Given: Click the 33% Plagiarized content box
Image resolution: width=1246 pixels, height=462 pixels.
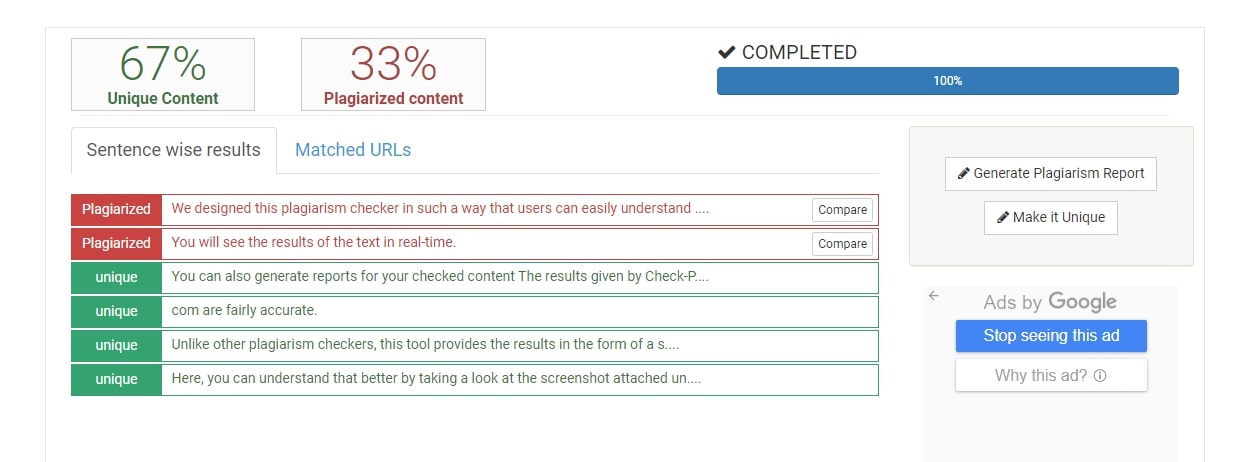Looking at the screenshot, I should click(393, 74).
